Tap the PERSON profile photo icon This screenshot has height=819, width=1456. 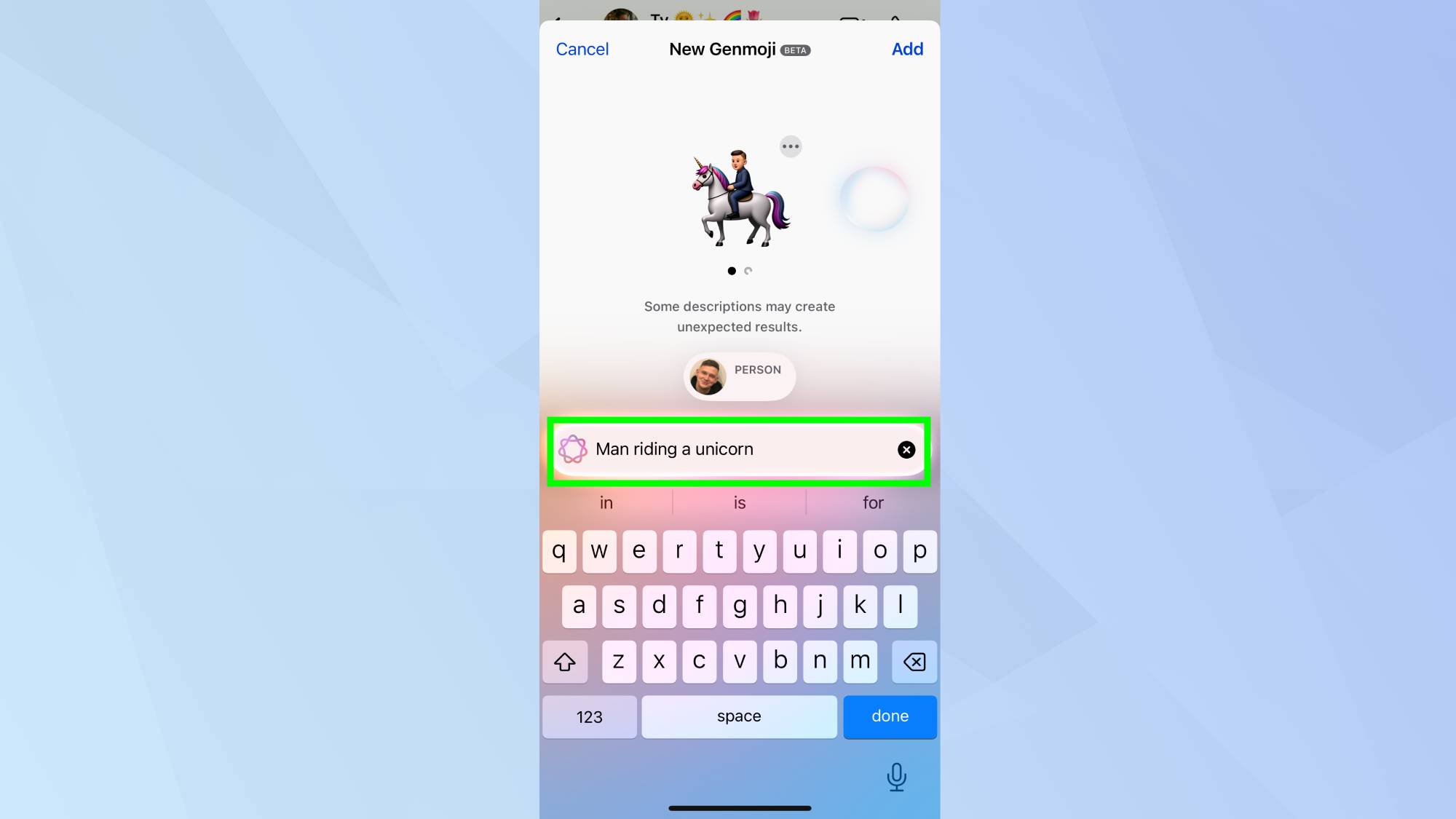click(707, 375)
